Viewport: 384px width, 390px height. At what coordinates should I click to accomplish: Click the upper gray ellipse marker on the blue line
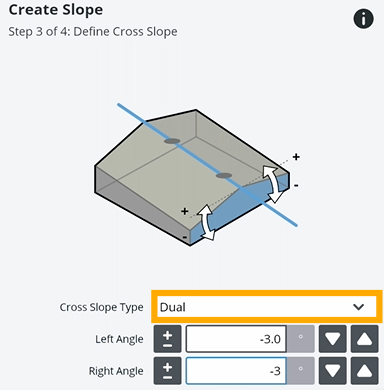[x=172, y=141]
